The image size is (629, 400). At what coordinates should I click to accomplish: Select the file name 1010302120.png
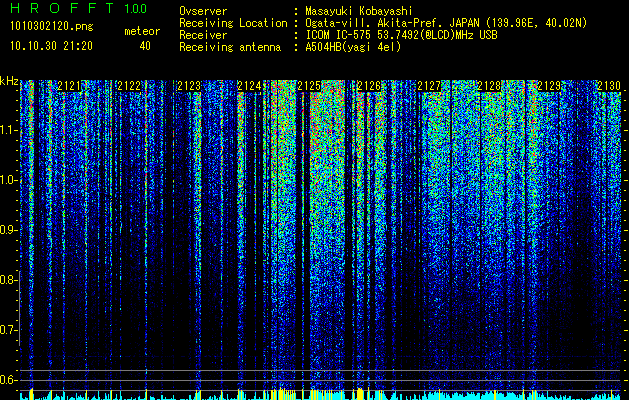(x=52, y=27)
